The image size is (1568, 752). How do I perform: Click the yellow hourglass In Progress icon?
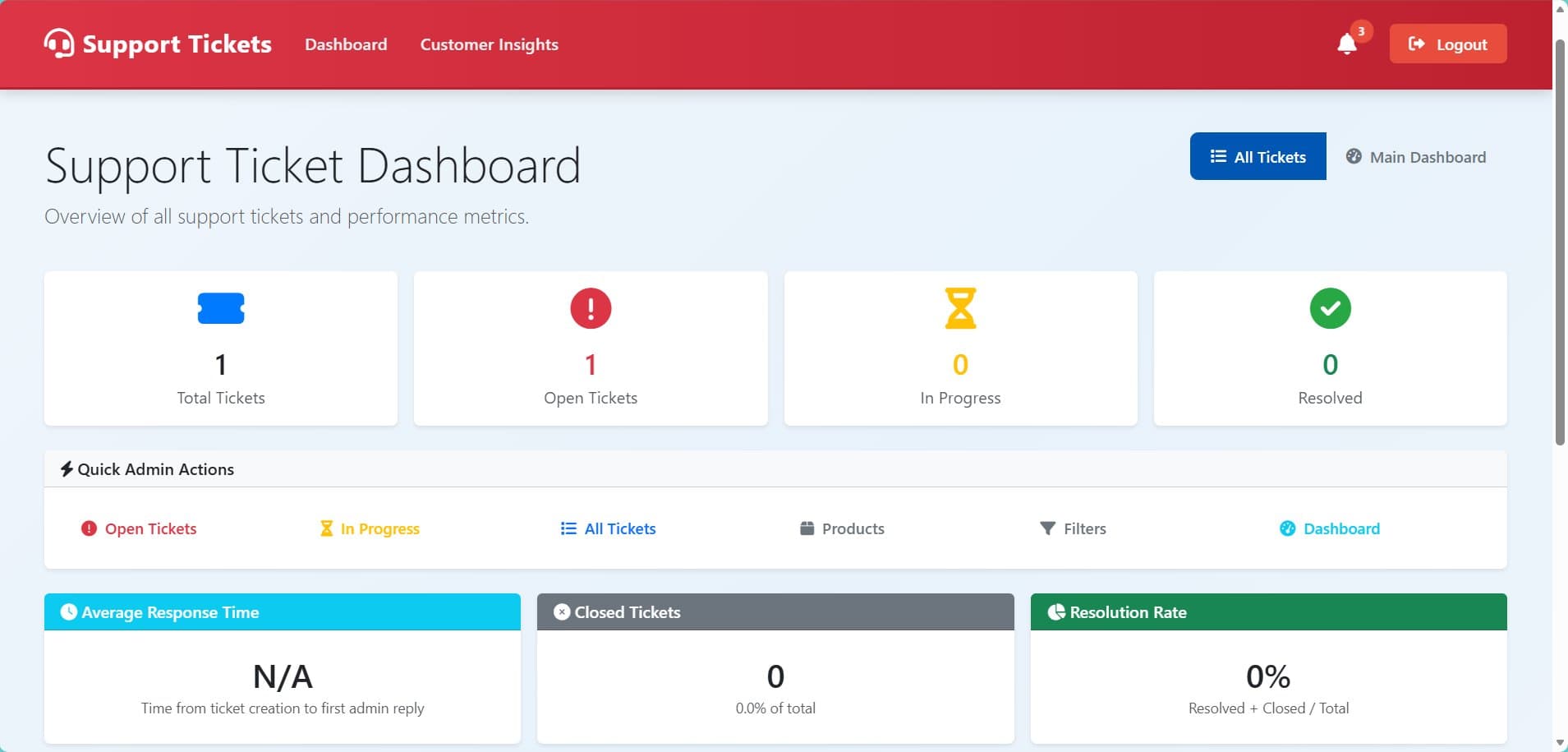click(x=960, y=308)
